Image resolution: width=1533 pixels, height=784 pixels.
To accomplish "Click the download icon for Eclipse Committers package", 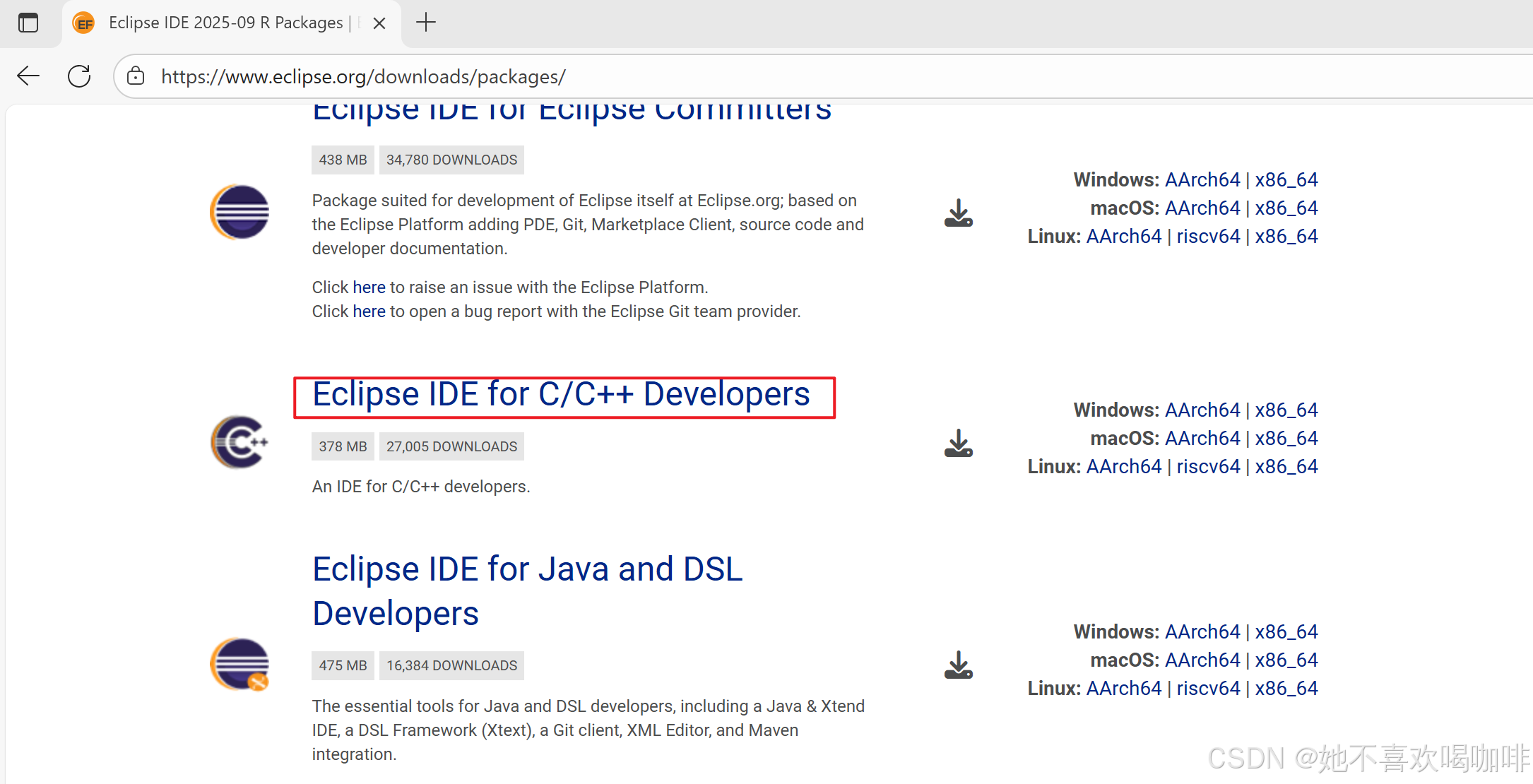I will (958, 213).
